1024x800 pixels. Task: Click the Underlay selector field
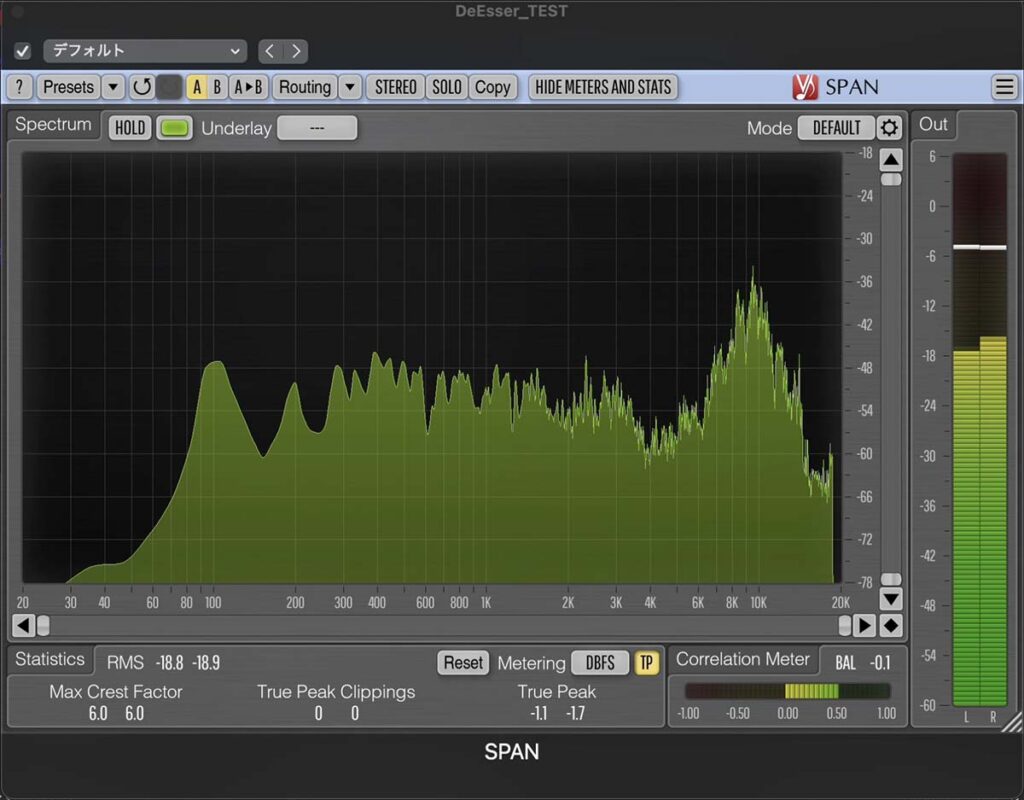pyautogui.click(x=316, y=128)
